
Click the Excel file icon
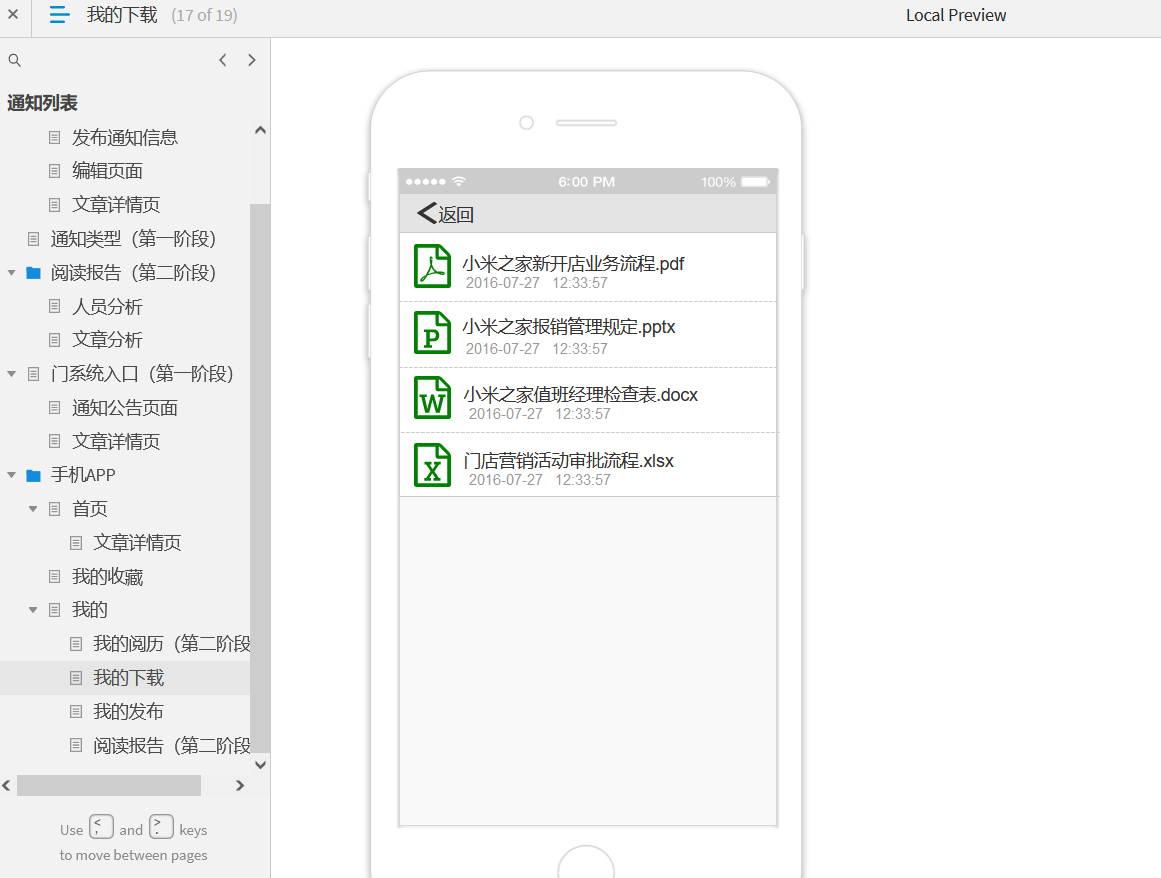(x=432, y=464)
